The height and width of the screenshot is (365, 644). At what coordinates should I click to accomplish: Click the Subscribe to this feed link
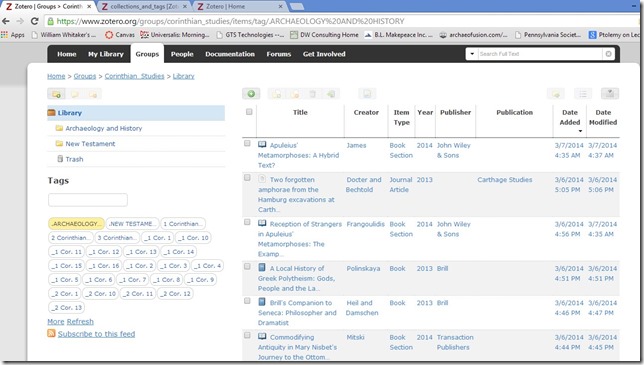tap(96, 334)
